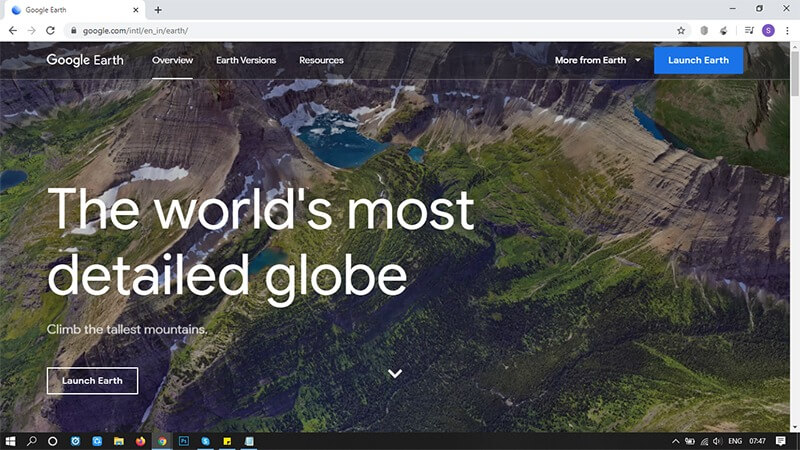
Task: Bookmark this page with the star icon
Action: point(681,31)
